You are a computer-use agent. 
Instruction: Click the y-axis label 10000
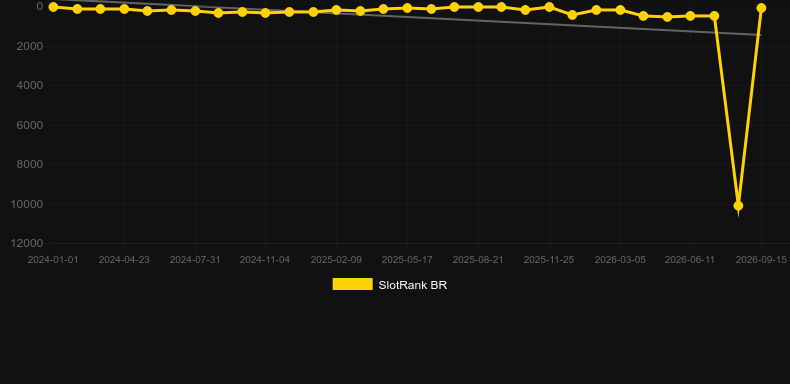(27, 204)
